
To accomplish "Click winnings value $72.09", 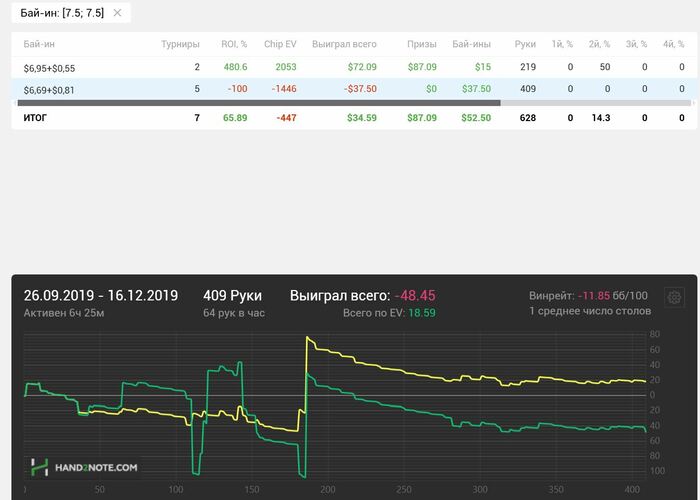I will pyautogui.click(x=362, y=67).
